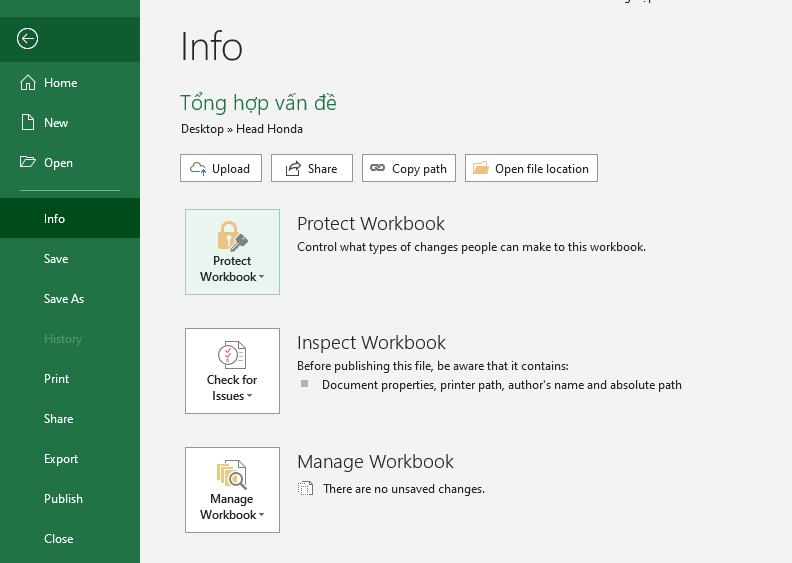The width and height of the screenshot is (792, 563).
Task: Click the Share arrow icon
Action: pos(293,168)
